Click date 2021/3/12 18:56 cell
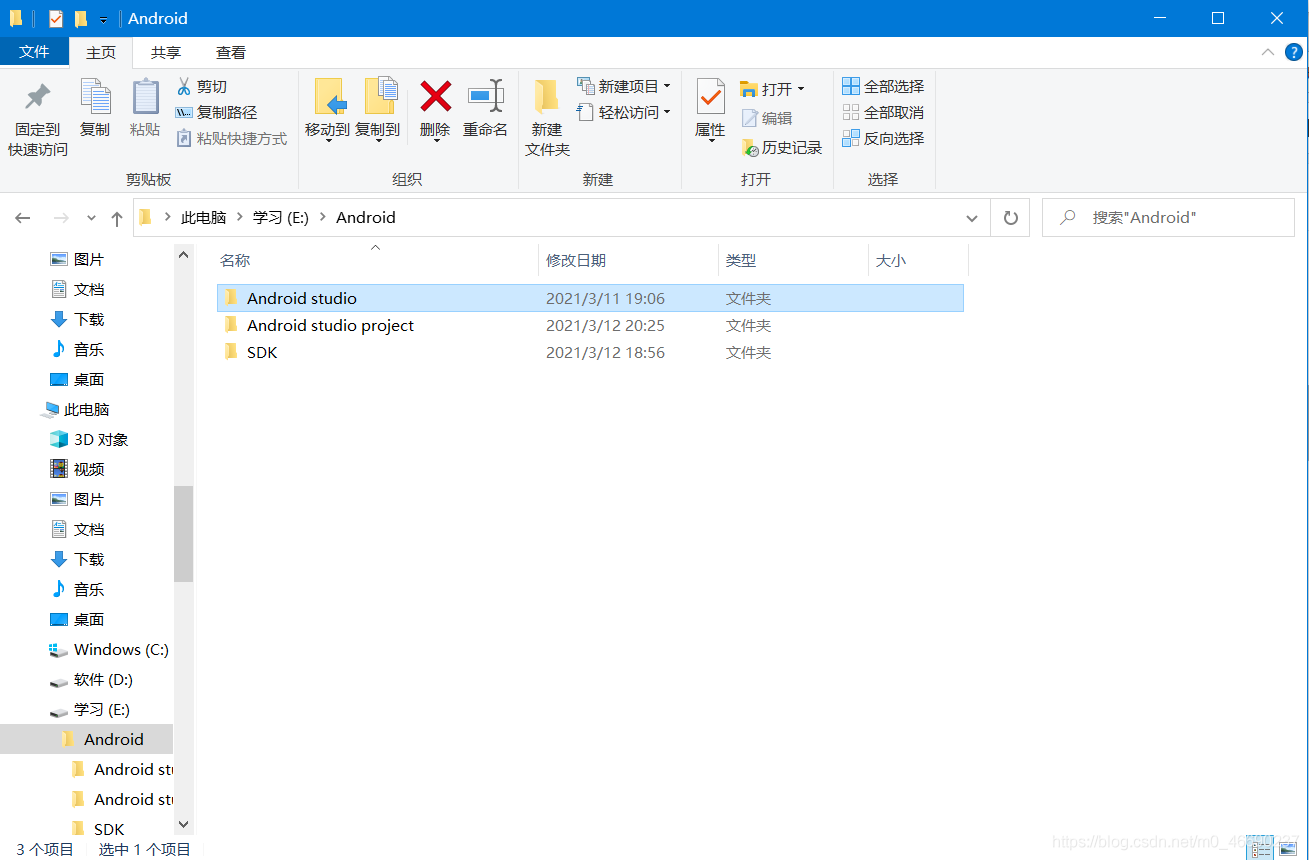This screenshot has height=860, width=1309. tap(605, 353)
